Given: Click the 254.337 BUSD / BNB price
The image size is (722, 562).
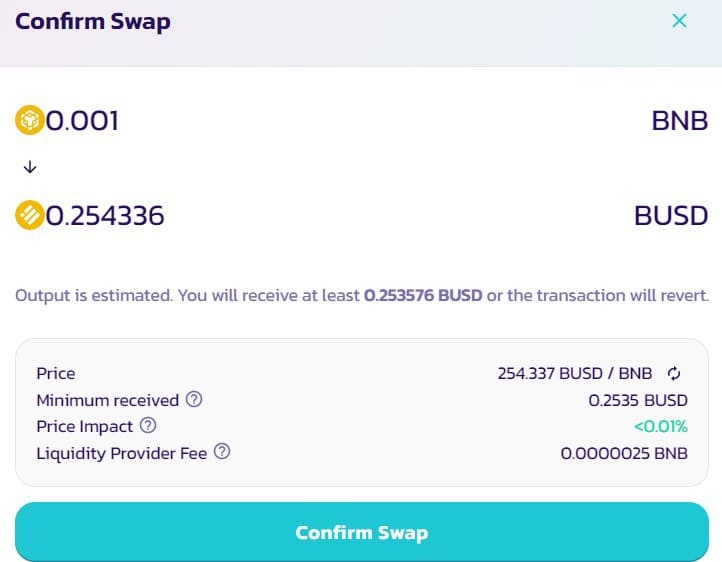Looking at the screenshot, I should coord(575,373).
